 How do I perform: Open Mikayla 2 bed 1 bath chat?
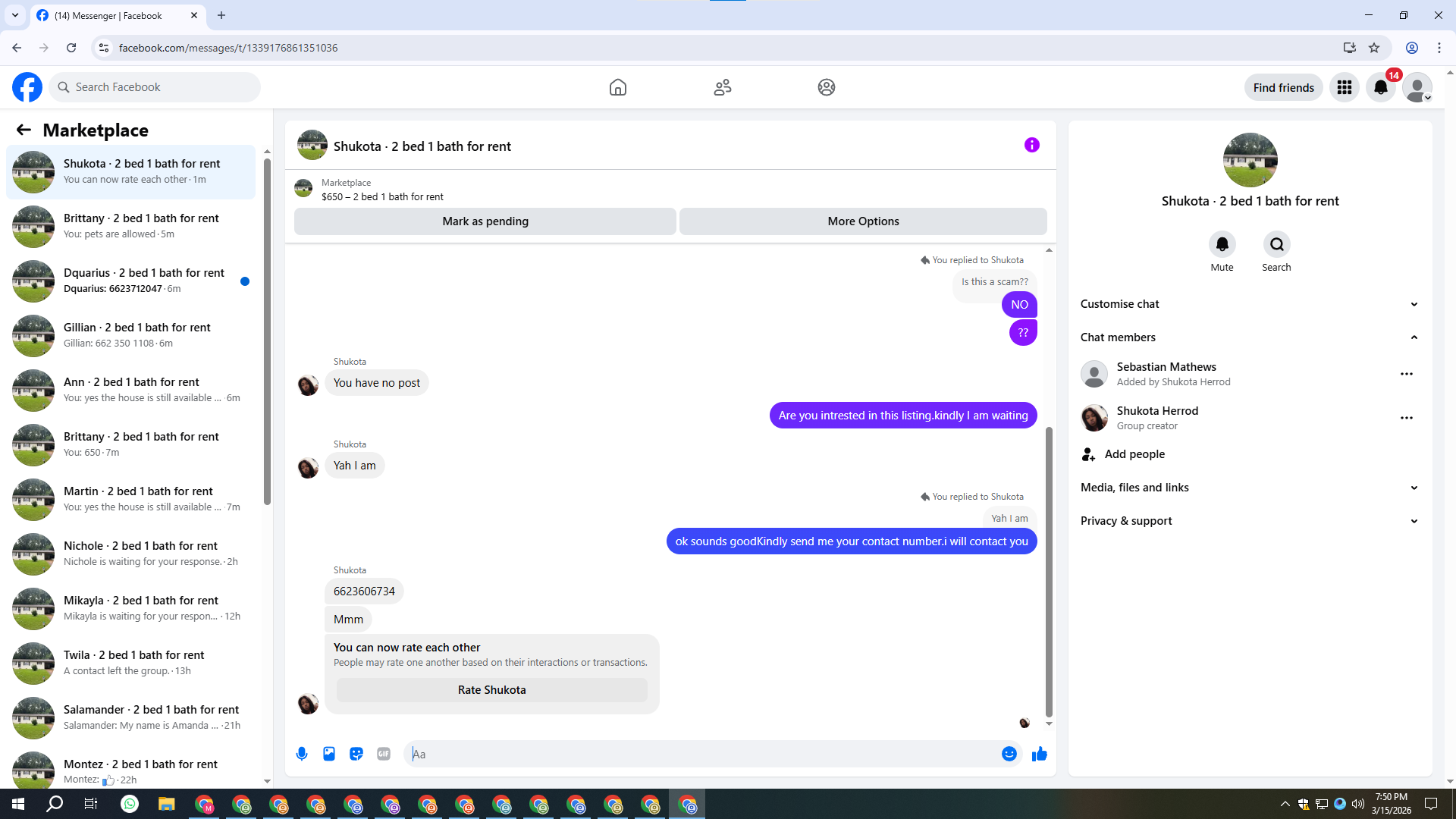tap(131, 609)
